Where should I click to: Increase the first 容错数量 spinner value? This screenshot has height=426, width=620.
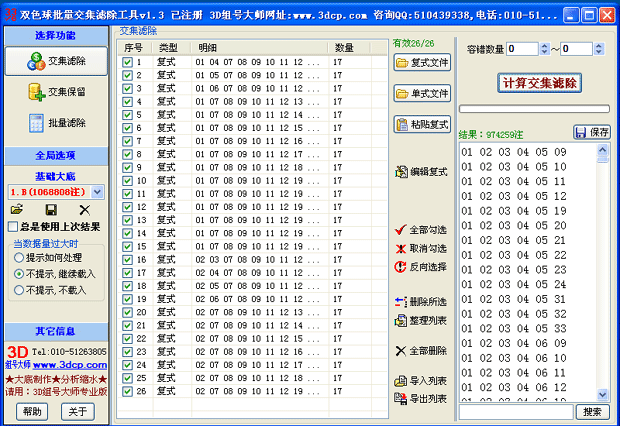[x=544, y=45]
